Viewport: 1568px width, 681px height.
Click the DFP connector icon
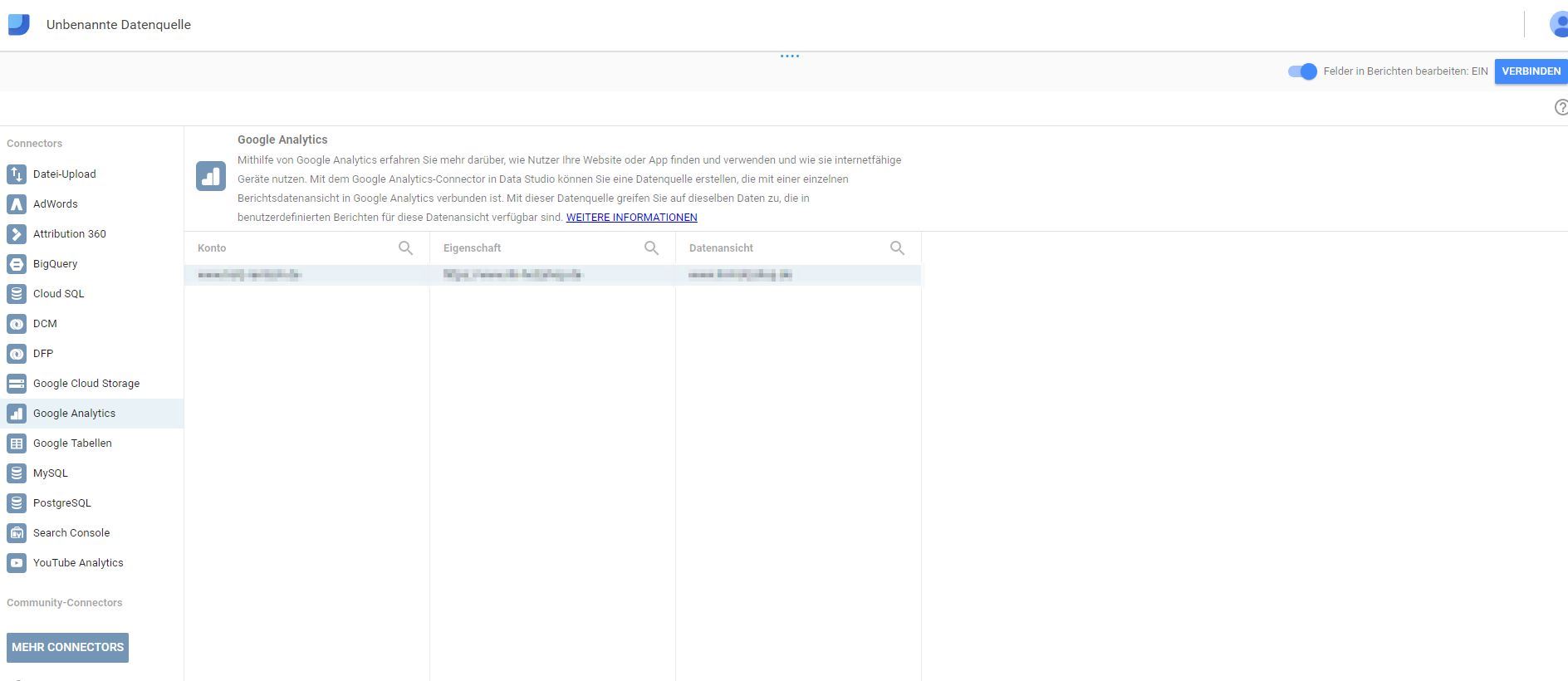pos(17,354)
